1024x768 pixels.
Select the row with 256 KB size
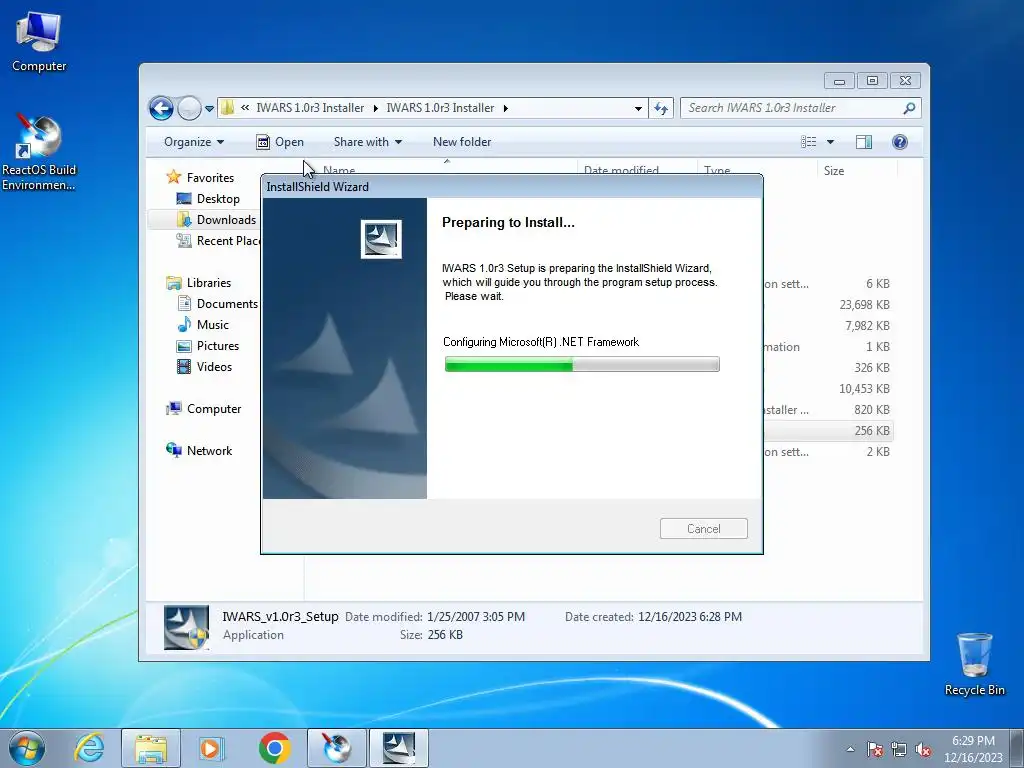coord(827,430)
